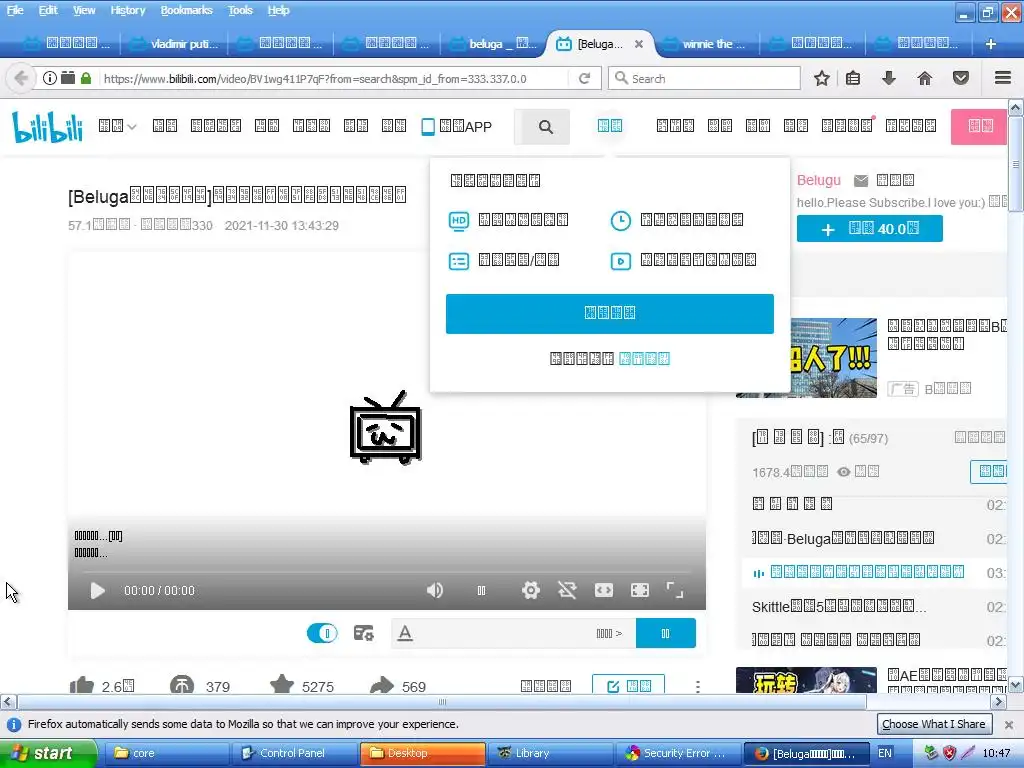Click the message envelope icon next to Belugu
Image resolution: width=1024 pixels, height=768 pixels.
(x=861, y=180)
